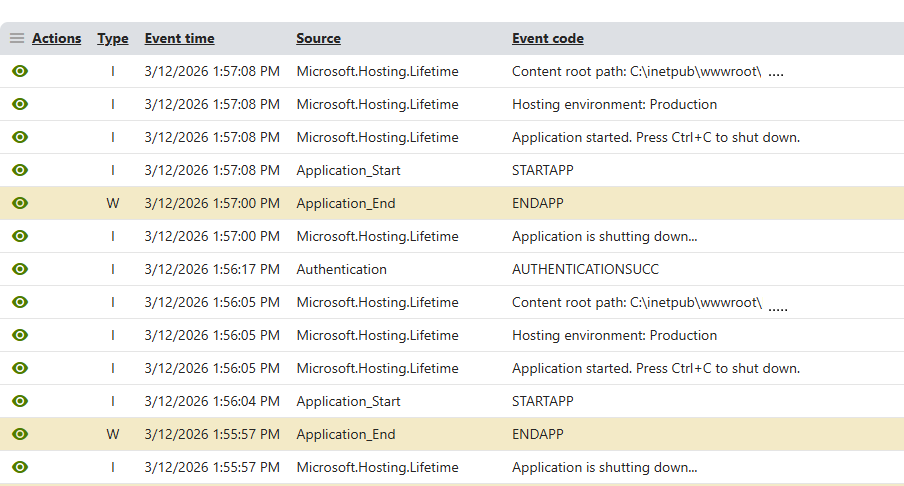Viewport: 904px width, 486px height.
Task: Sort the table by Event time column
Action: [x=179, y=39]
